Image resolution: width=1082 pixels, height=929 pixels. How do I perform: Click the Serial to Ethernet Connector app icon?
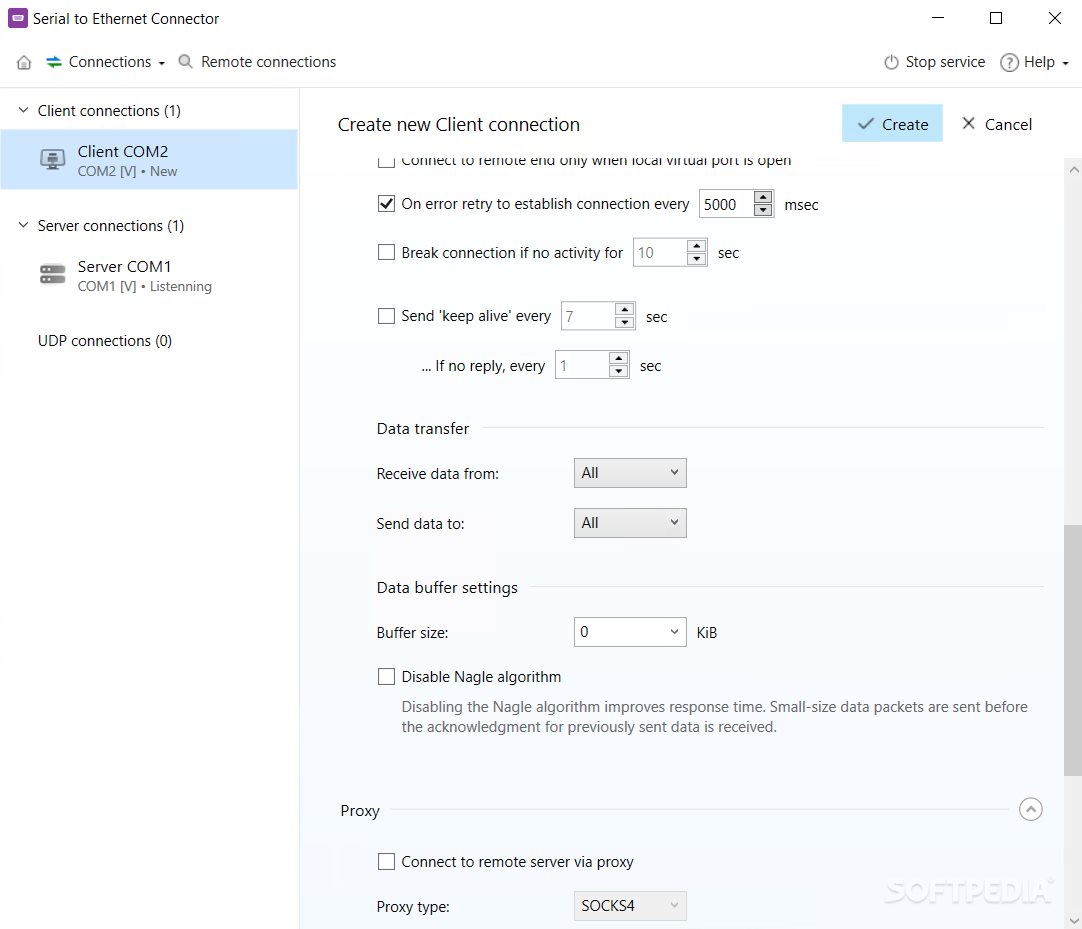pos(17,19)
